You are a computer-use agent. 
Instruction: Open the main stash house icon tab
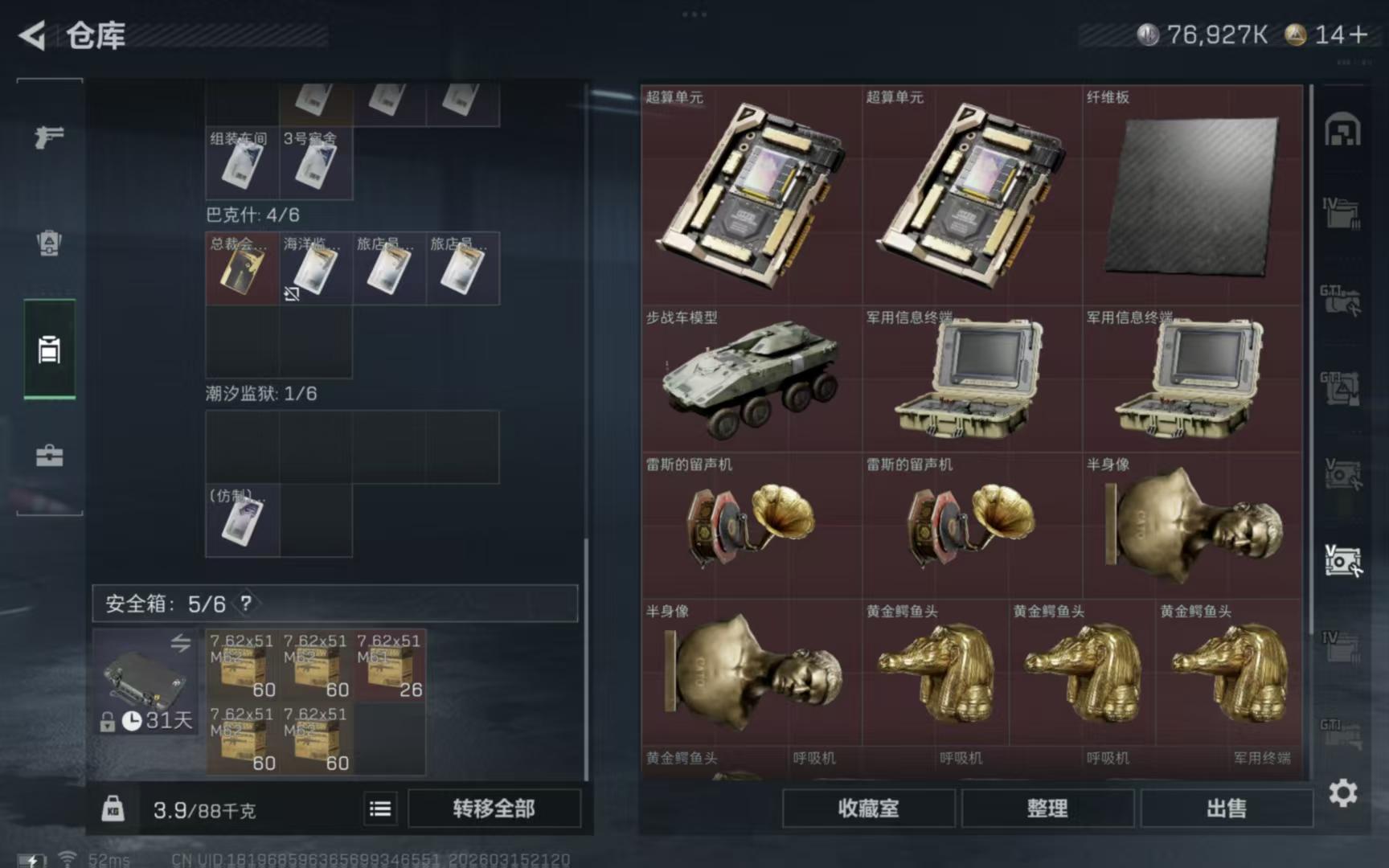(x=1342, y=130)
